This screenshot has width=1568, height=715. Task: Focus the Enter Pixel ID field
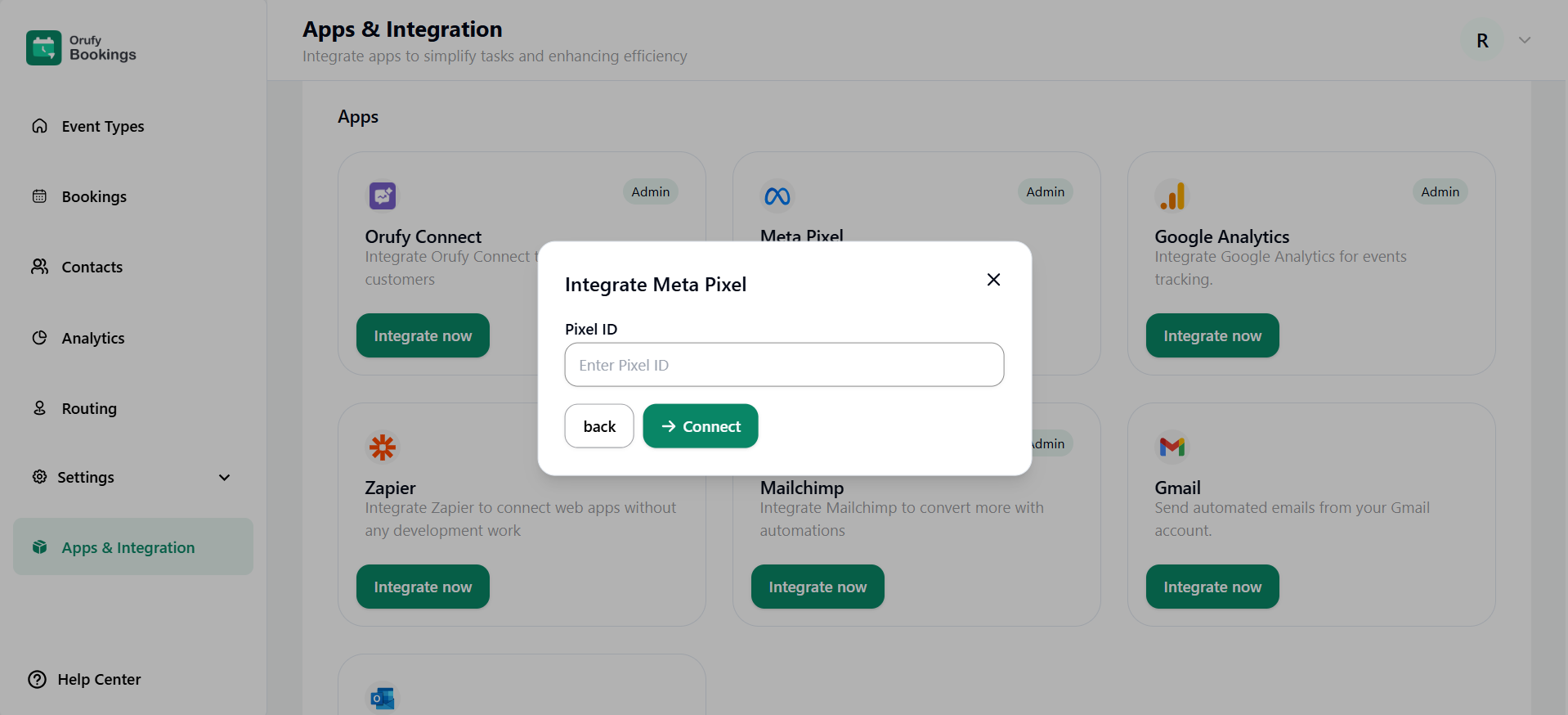click(x=783, y=365)
